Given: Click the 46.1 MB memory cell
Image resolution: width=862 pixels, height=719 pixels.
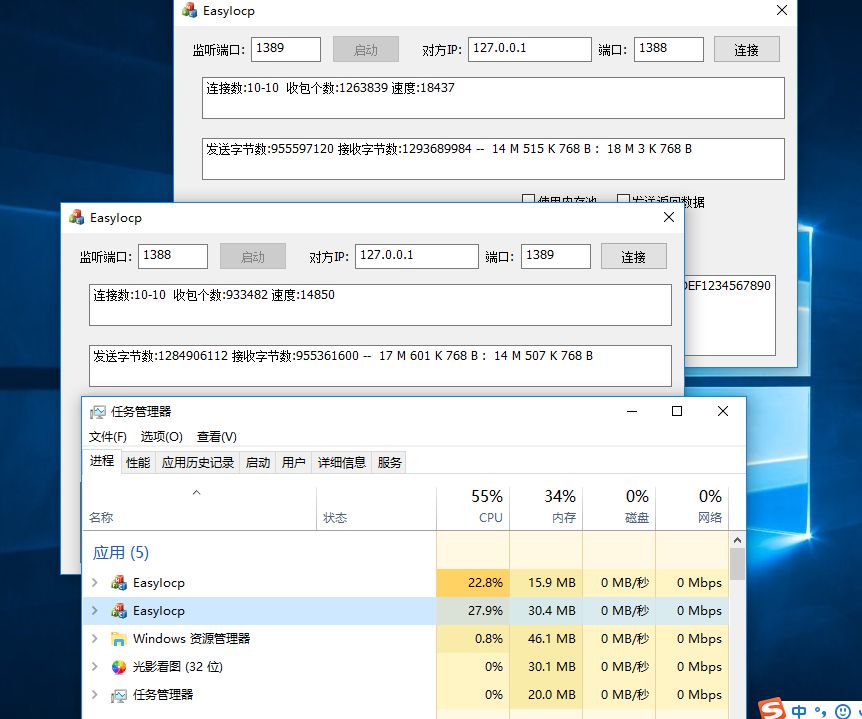Looking at the screenshot, I should [546, 639].
